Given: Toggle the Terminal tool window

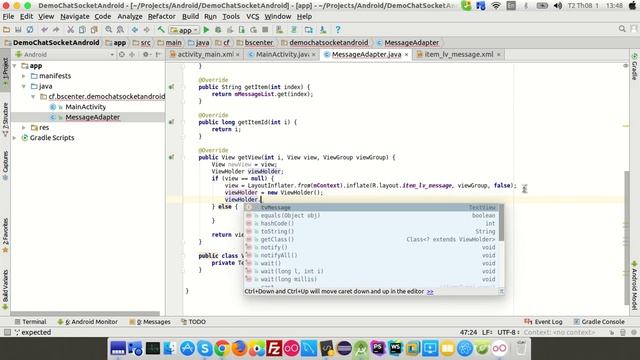Looking at the screenshot, I should [30, 322].
